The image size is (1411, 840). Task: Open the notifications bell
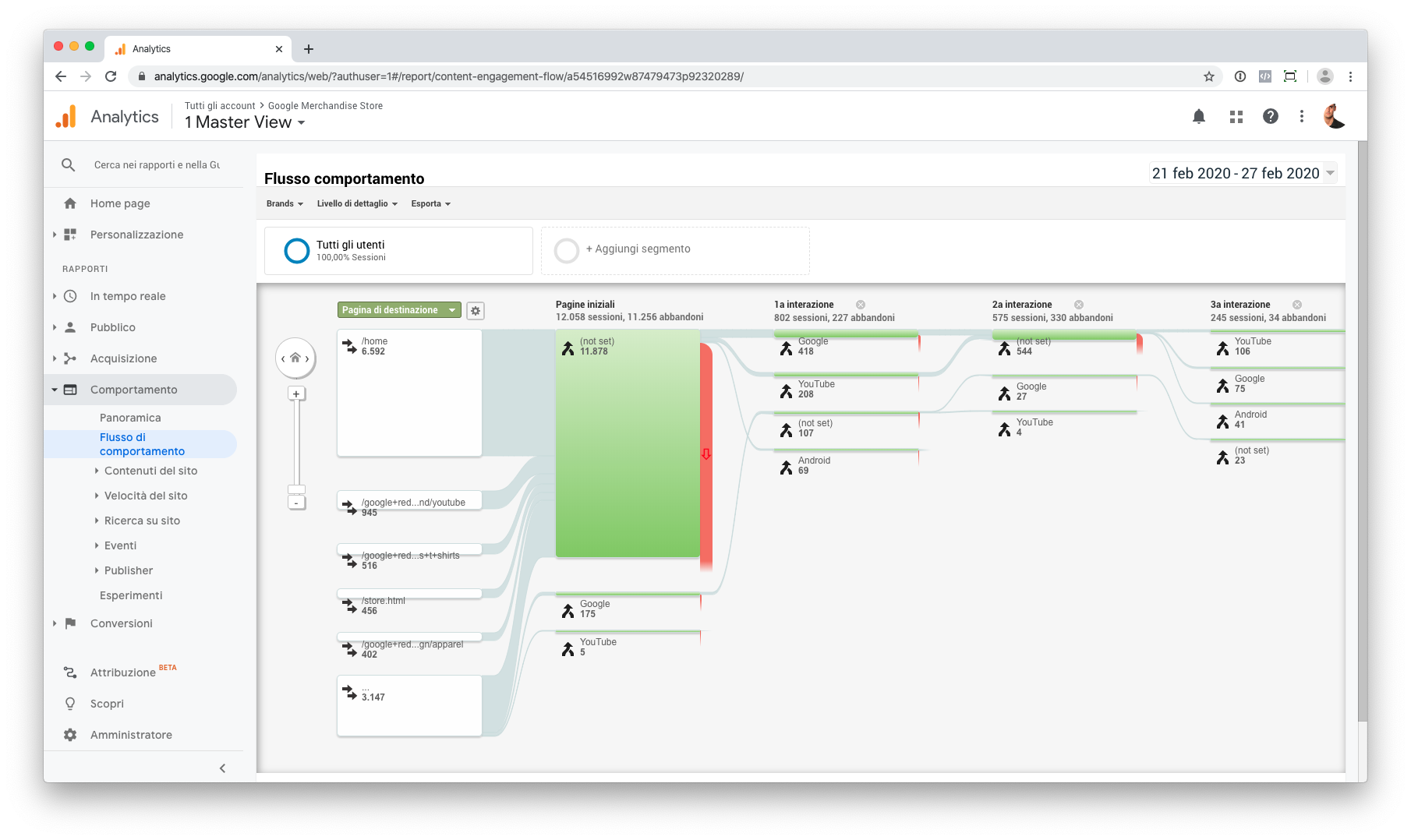coord(1199,116)
